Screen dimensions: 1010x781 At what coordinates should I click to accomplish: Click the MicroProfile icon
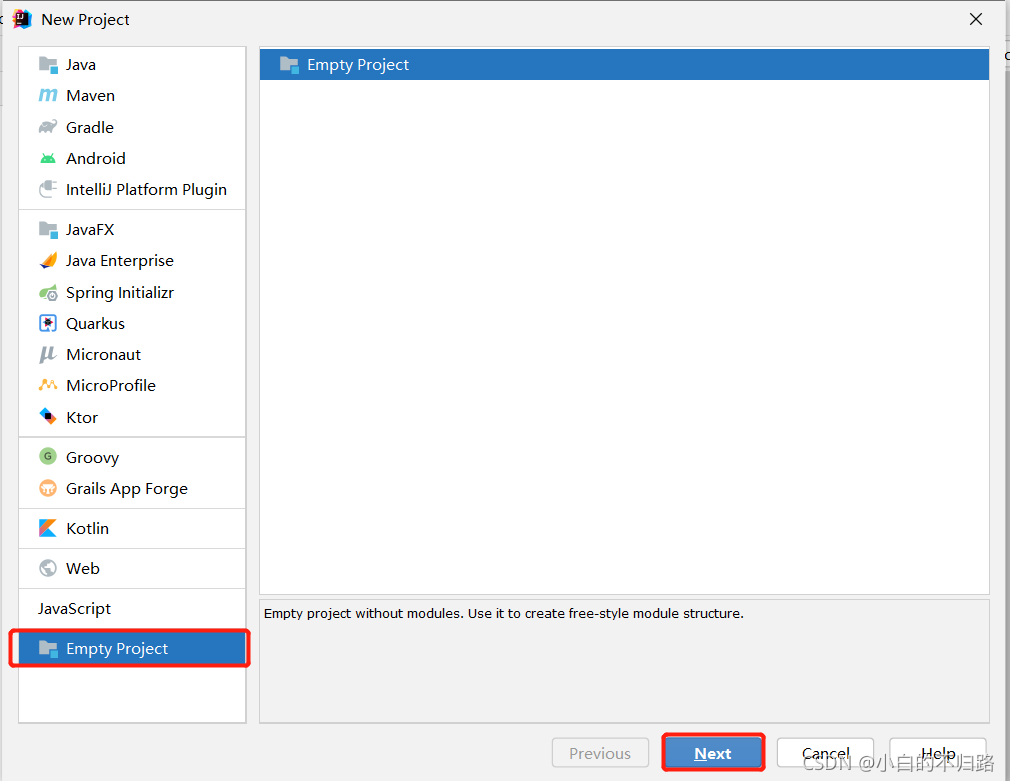[x=48, y=385]
